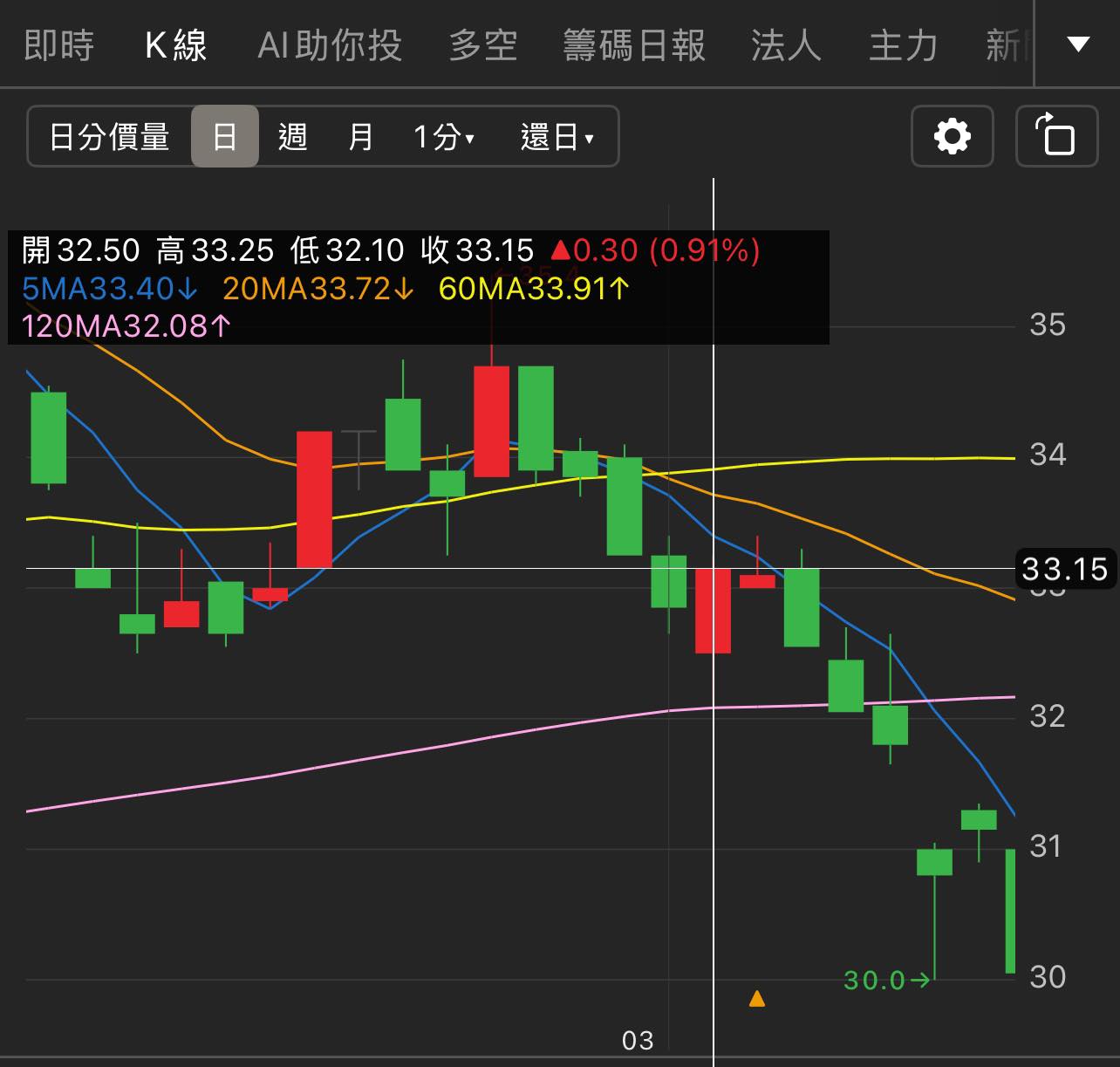1120x1067 pixels.
Task: Open the 還日 restoration dropdown
Action: 558,136
